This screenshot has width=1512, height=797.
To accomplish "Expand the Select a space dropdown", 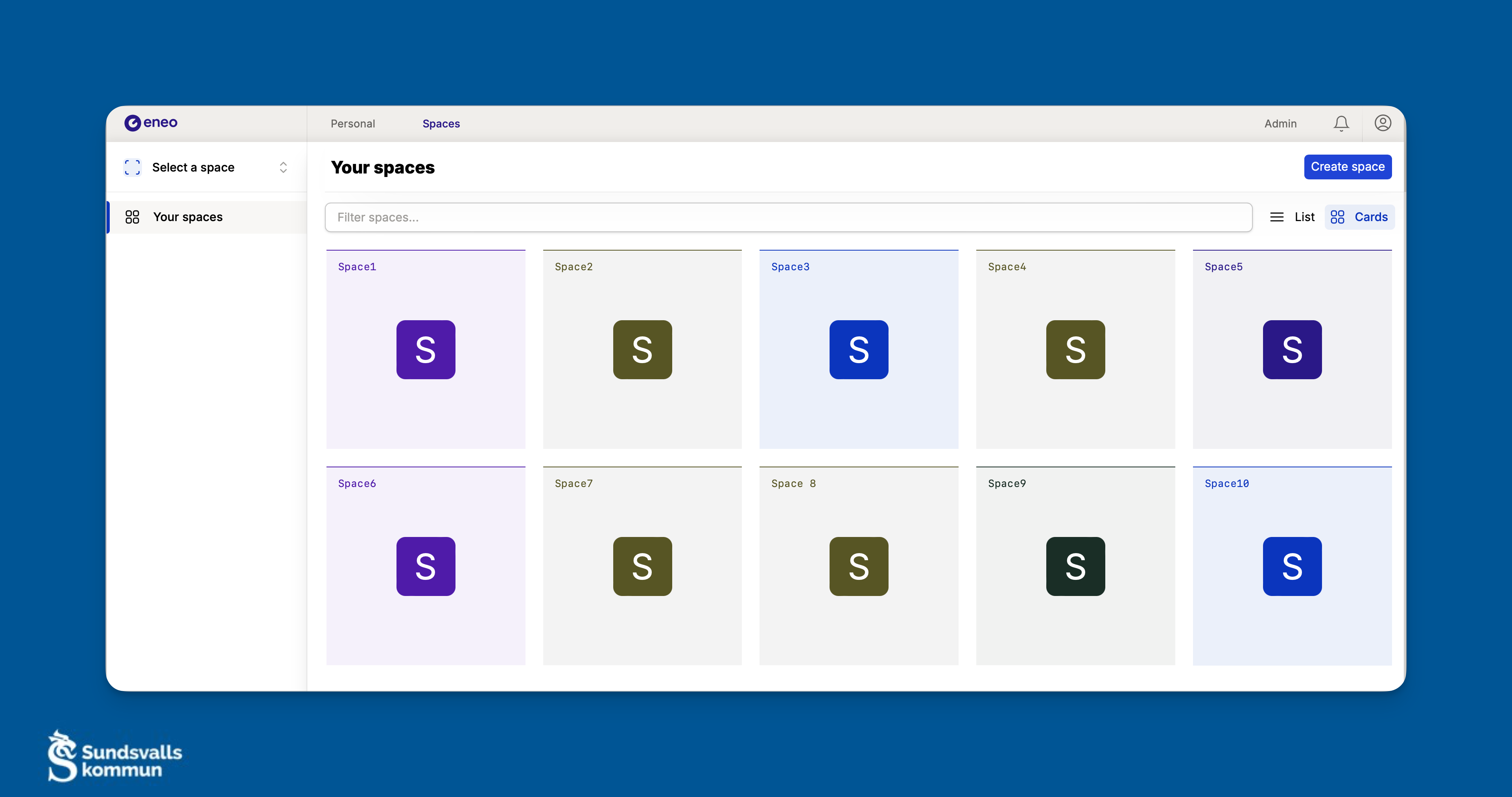I will click(x=193, y=167).
